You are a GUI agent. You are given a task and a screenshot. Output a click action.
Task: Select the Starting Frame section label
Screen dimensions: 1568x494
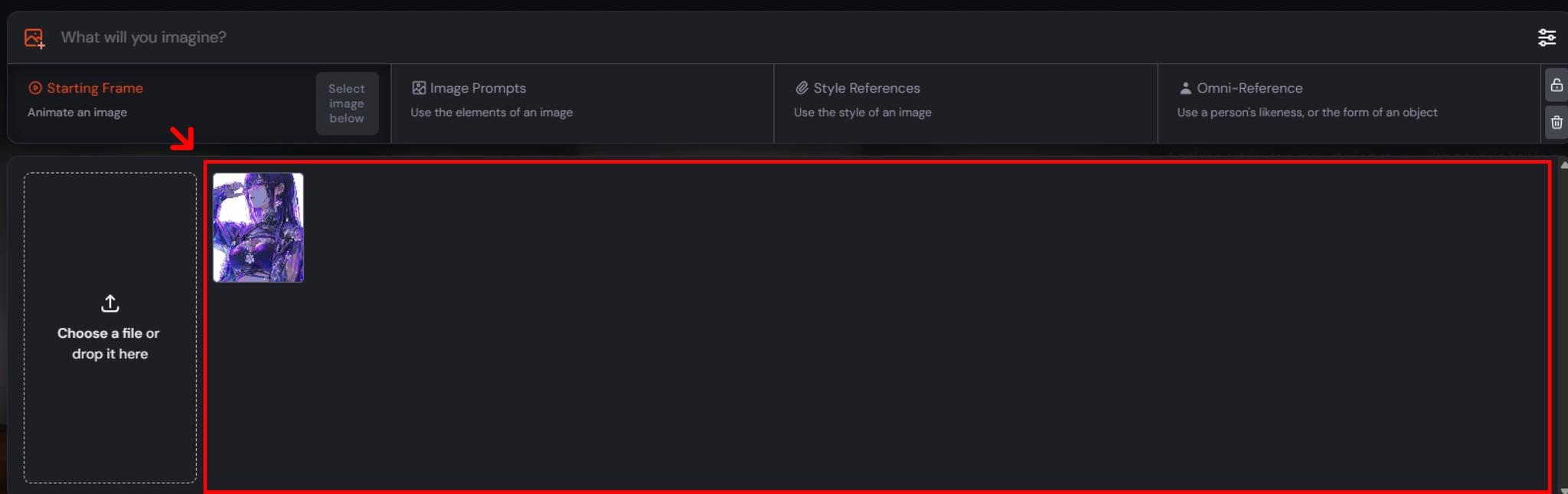95,88
